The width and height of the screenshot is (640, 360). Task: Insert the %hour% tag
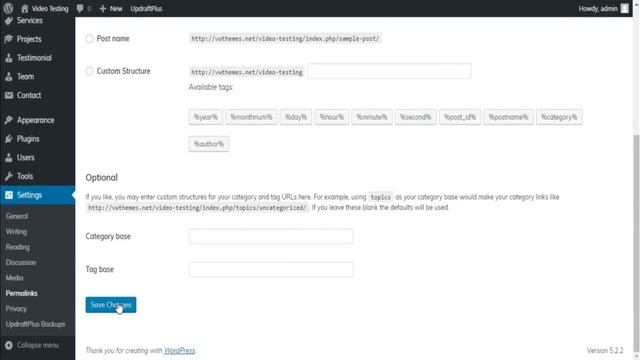click(331, 117)
